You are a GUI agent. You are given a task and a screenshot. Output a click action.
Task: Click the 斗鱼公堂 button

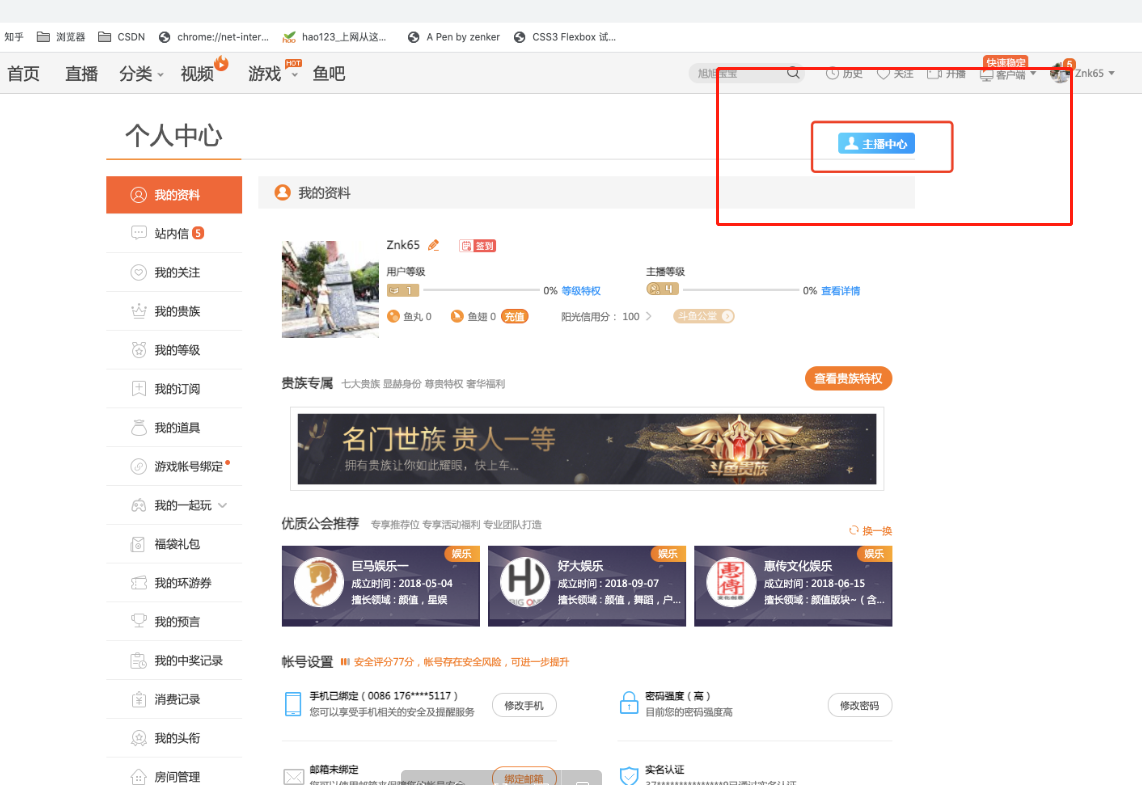coord(704,316)
